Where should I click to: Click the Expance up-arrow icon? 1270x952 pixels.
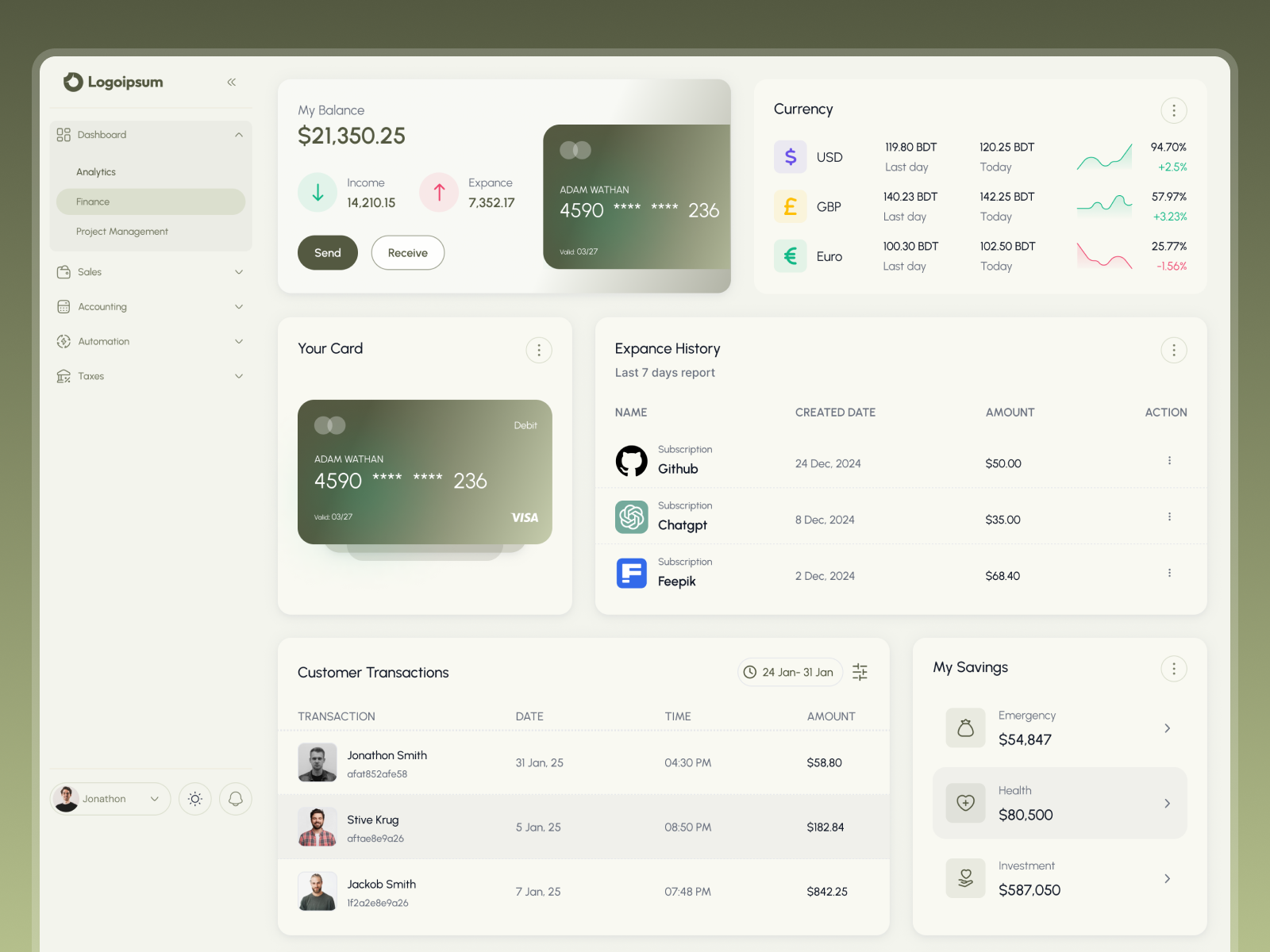[439, 193]
